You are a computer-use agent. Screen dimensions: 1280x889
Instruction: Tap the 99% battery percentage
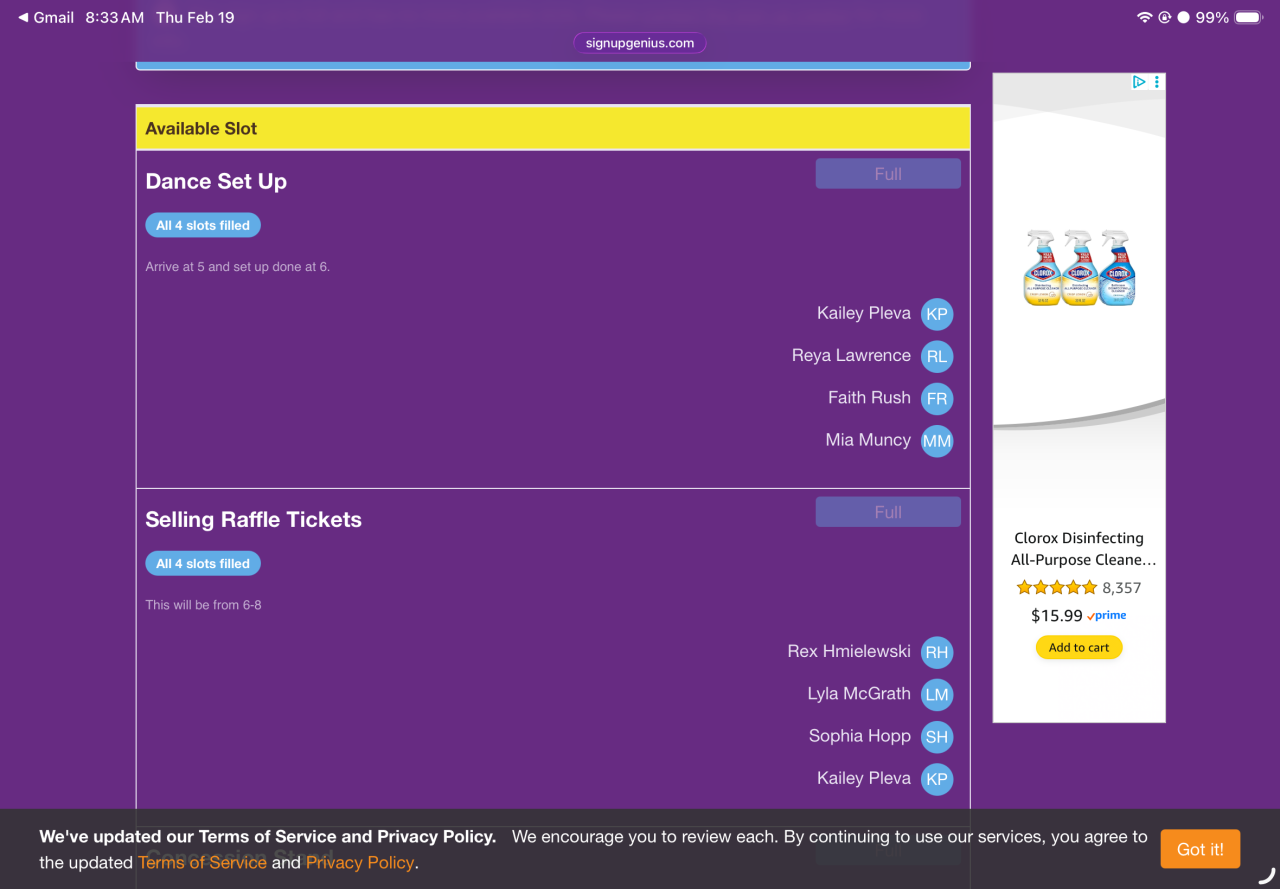1212,18
